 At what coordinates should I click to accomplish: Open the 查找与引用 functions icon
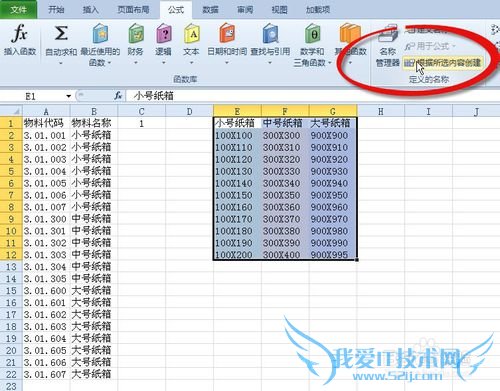[270, 34]
